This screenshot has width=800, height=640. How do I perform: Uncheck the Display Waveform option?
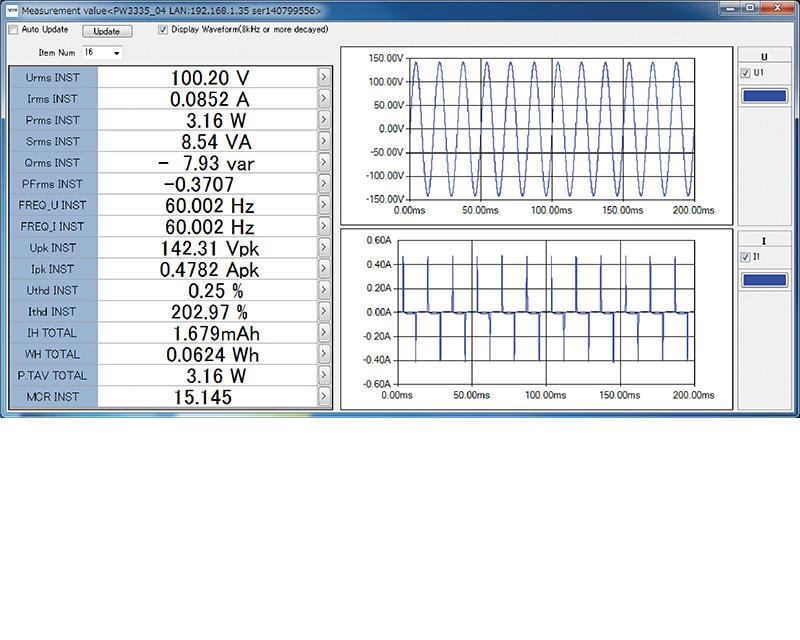pos(163,30)
